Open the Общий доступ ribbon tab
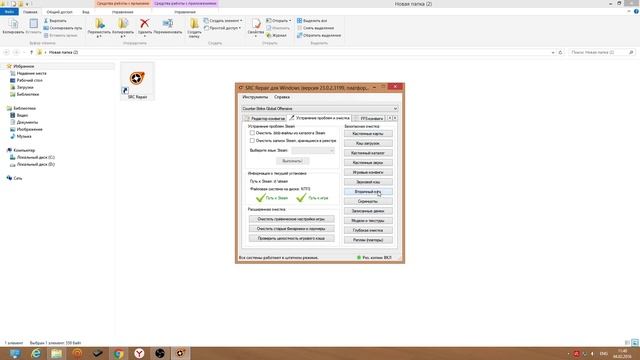The image size is (640, 360). [59, 12]
